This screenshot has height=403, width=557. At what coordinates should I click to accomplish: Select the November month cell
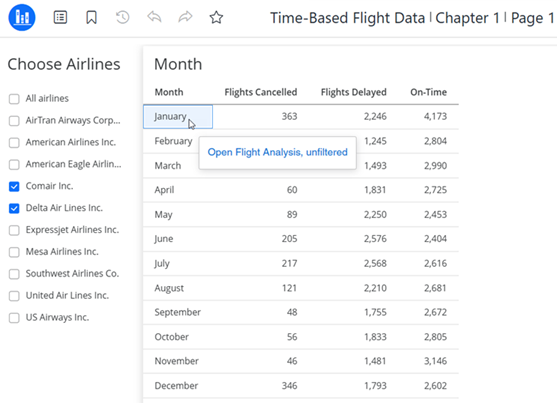177,361
